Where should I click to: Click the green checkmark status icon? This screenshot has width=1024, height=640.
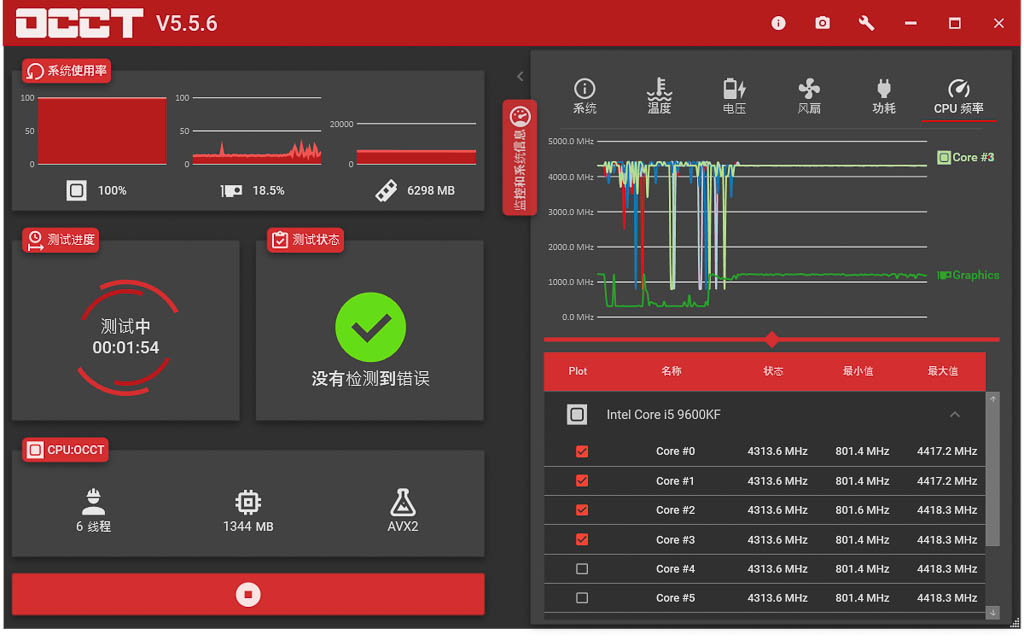[x=370, y=327]
